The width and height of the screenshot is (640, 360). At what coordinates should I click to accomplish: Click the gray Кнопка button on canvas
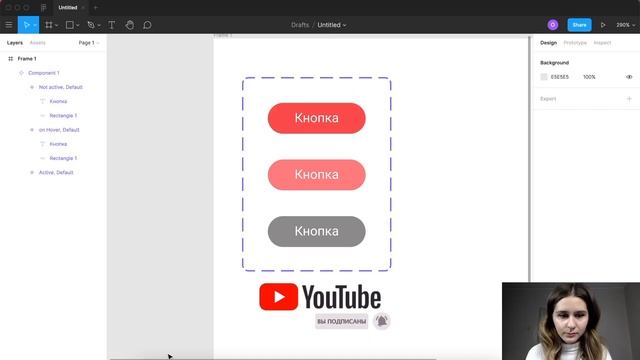(316, 231)
